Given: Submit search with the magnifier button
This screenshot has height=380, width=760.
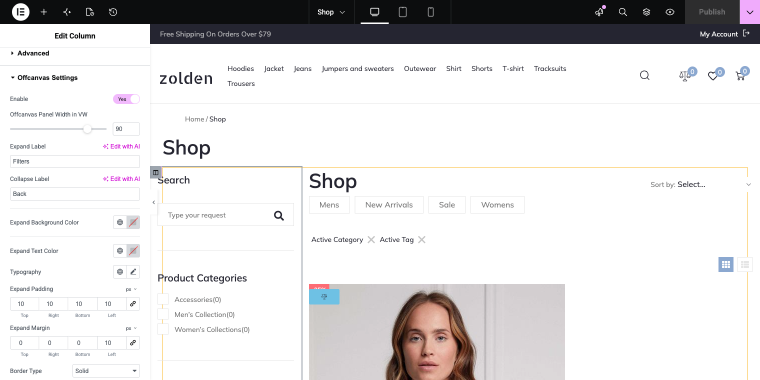Looking at the screenshot, I should tap(279, 215).
